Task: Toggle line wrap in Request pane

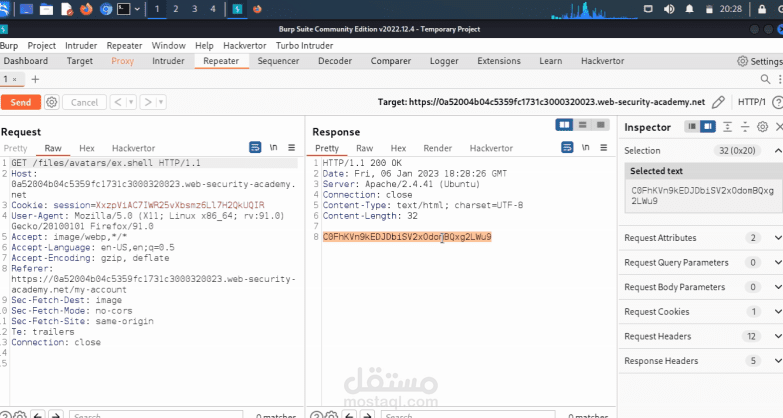Action: [x=255, y=147]
